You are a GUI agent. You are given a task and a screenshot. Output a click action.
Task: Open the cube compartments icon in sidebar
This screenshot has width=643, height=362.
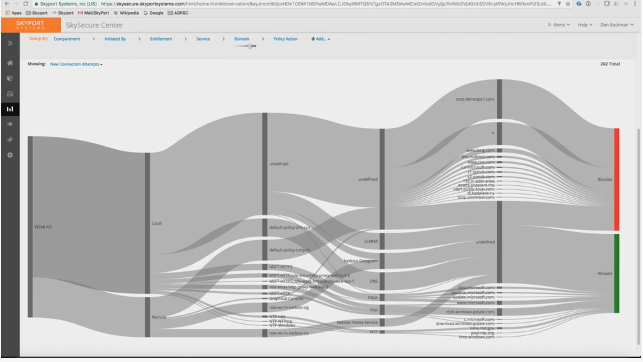(10, 78)
